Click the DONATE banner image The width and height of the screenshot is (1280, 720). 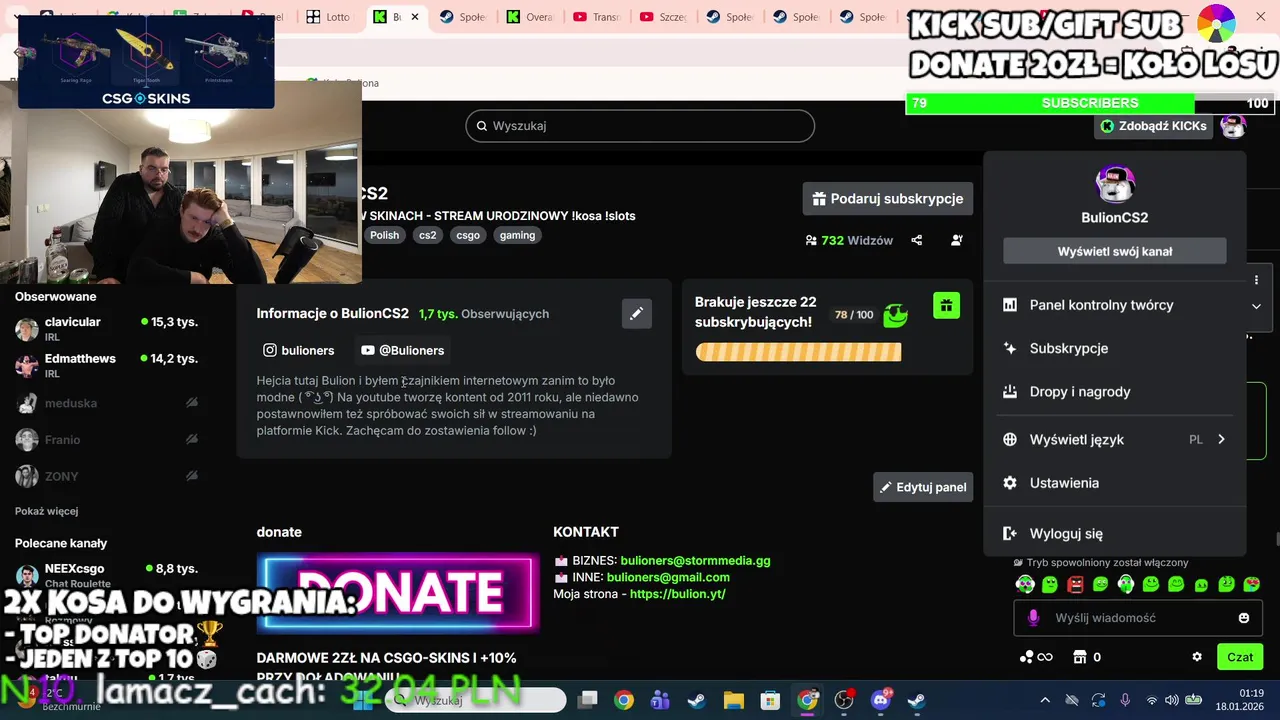[x=398, y=593]
